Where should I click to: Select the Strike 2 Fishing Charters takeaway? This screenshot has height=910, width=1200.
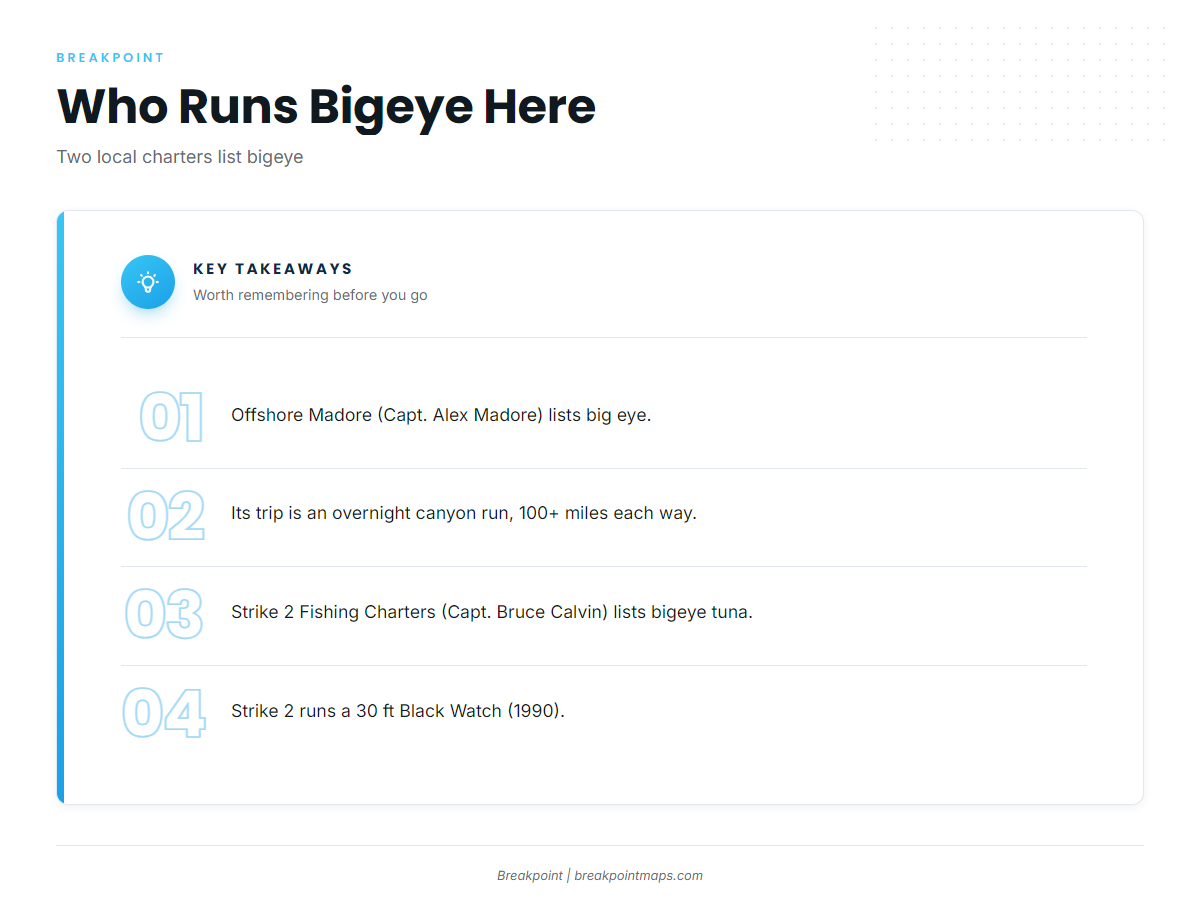pos(492,612)
